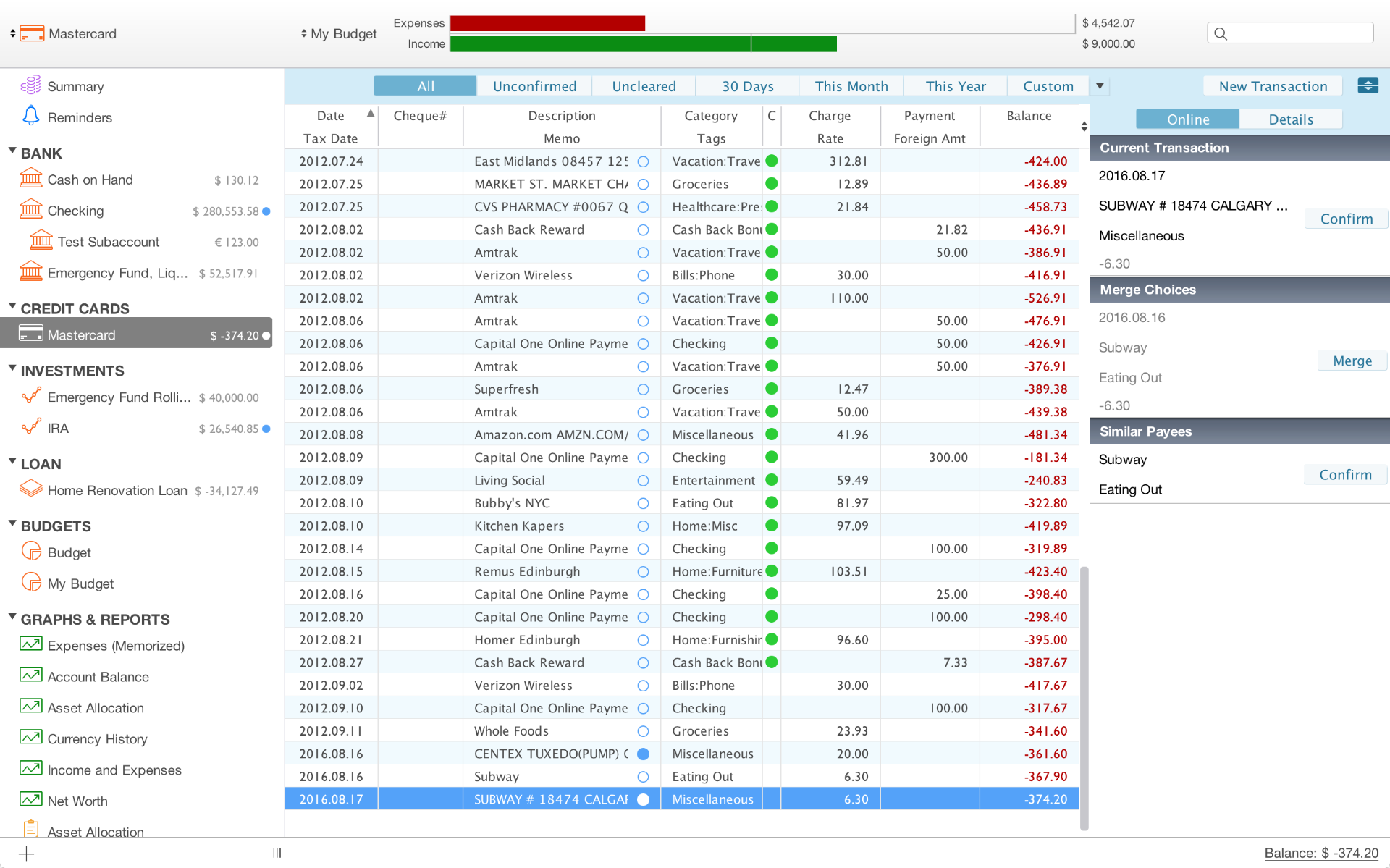1390x868 pixels.
Task: Open the My Budget pie icon
Action: pos(31,582)
